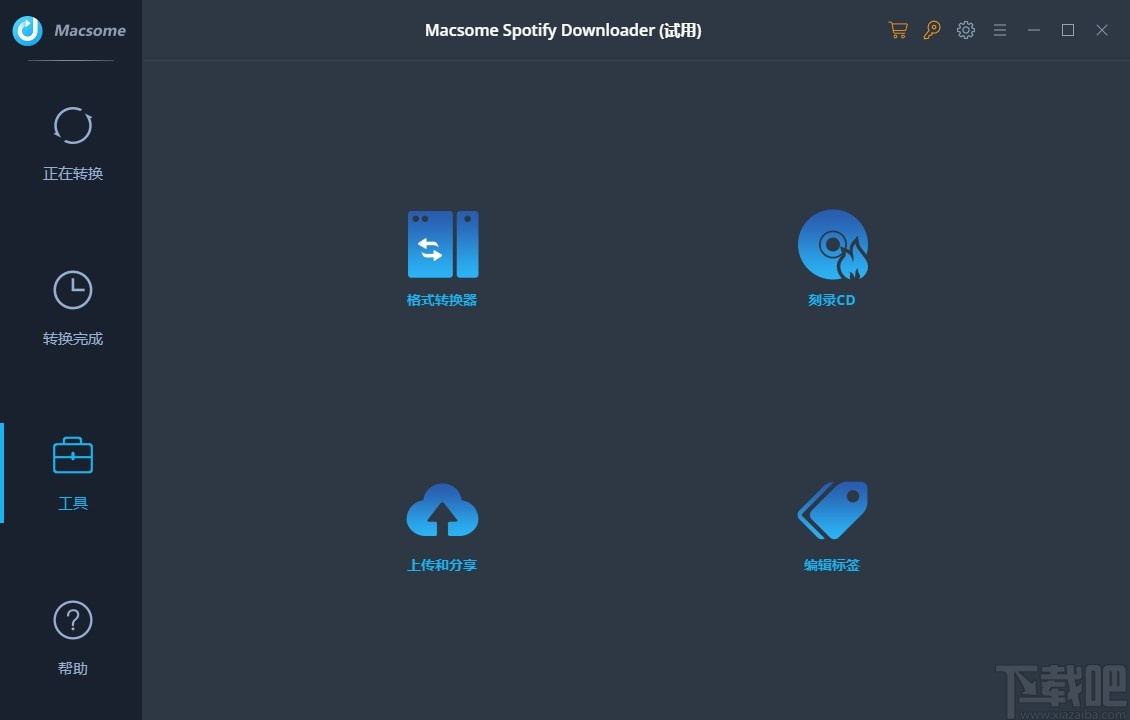This screenshot has height=720, width=1130.
Task: Select the 正在转换 converting sidebar icon
Action: click(x=72, y=126)
